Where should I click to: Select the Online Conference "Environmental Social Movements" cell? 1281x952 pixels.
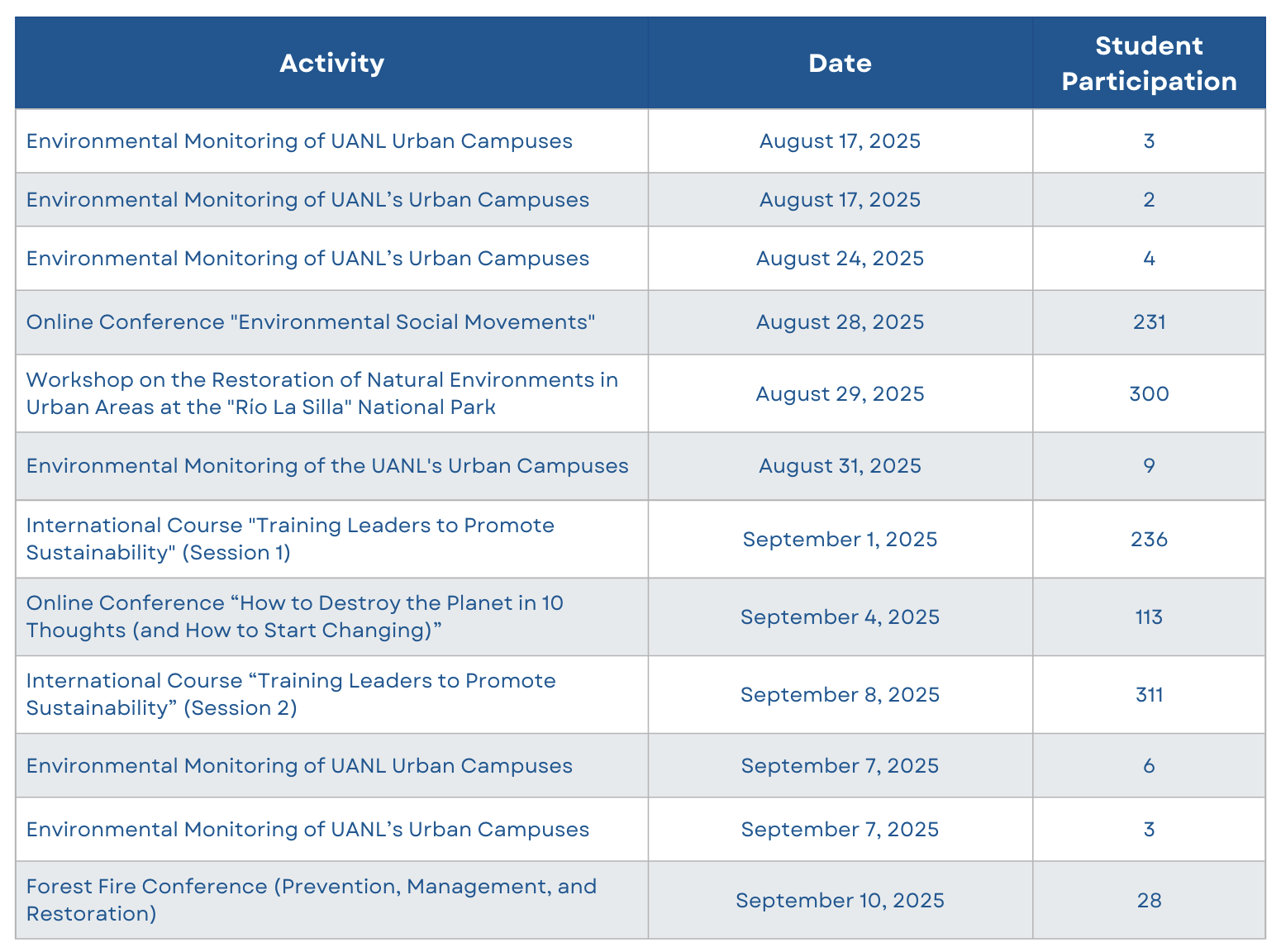coord(331,322)
